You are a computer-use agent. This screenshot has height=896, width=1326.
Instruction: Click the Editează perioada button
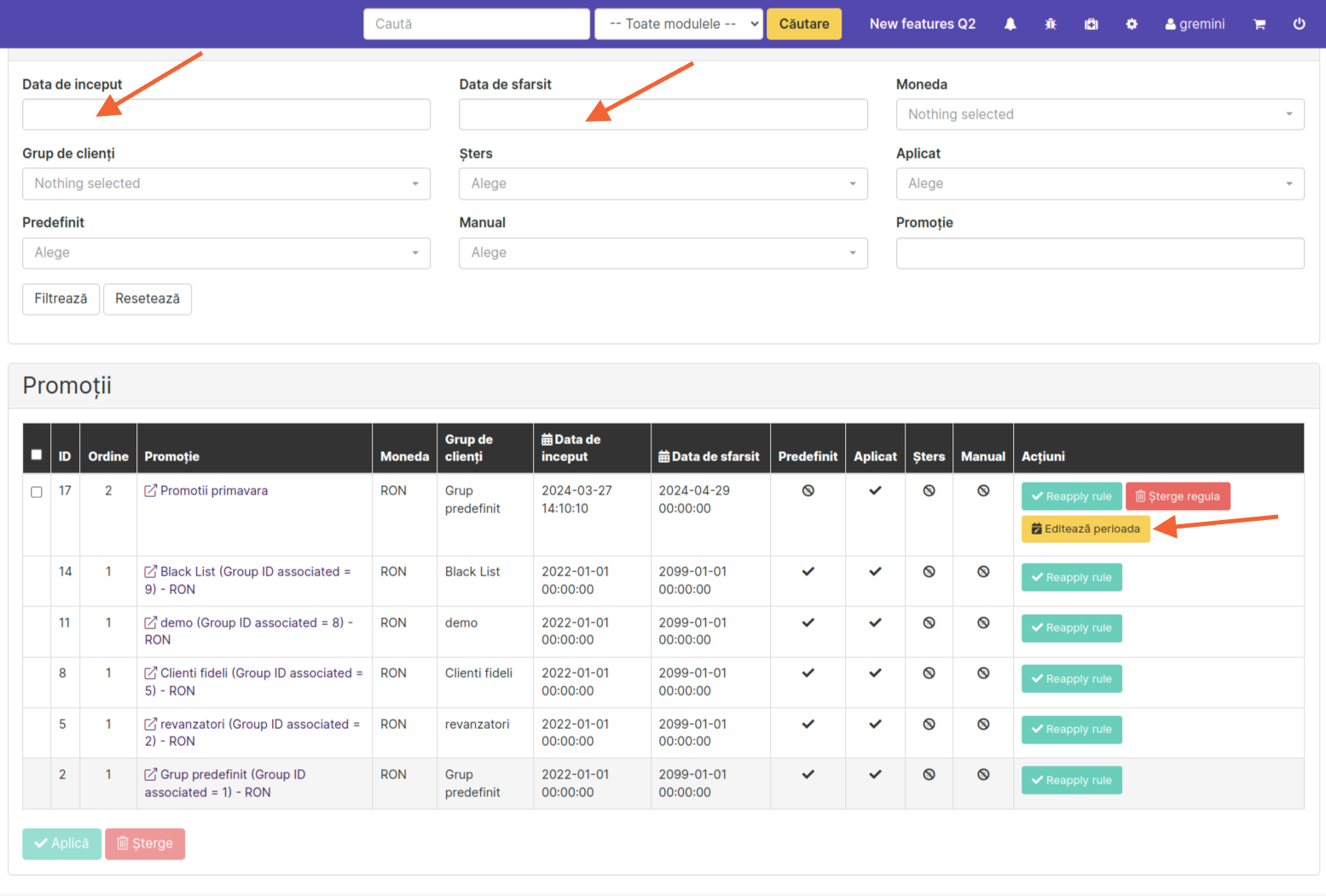[x=1086, y=529]
